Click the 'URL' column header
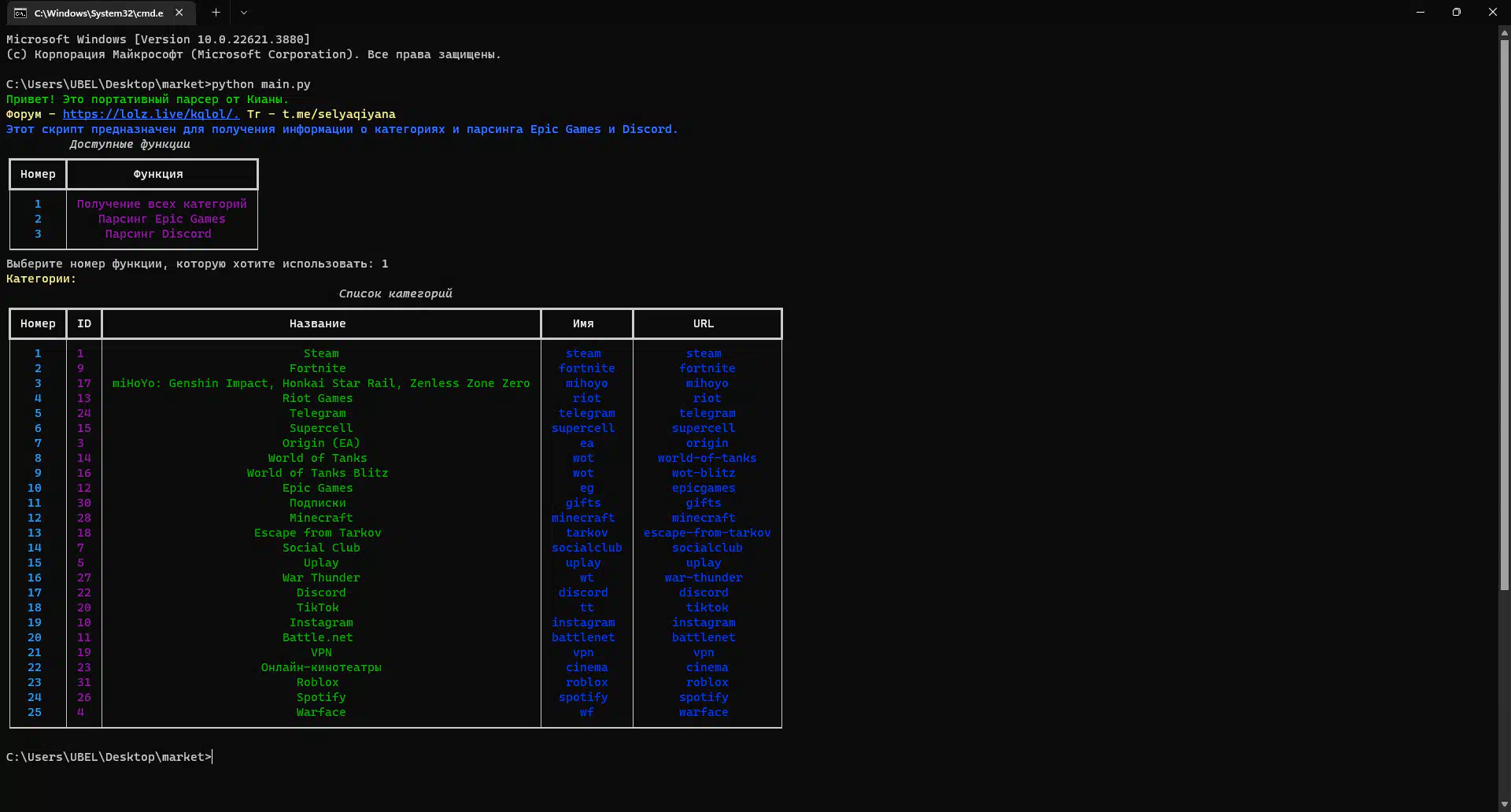 click(x=704, y=323)
